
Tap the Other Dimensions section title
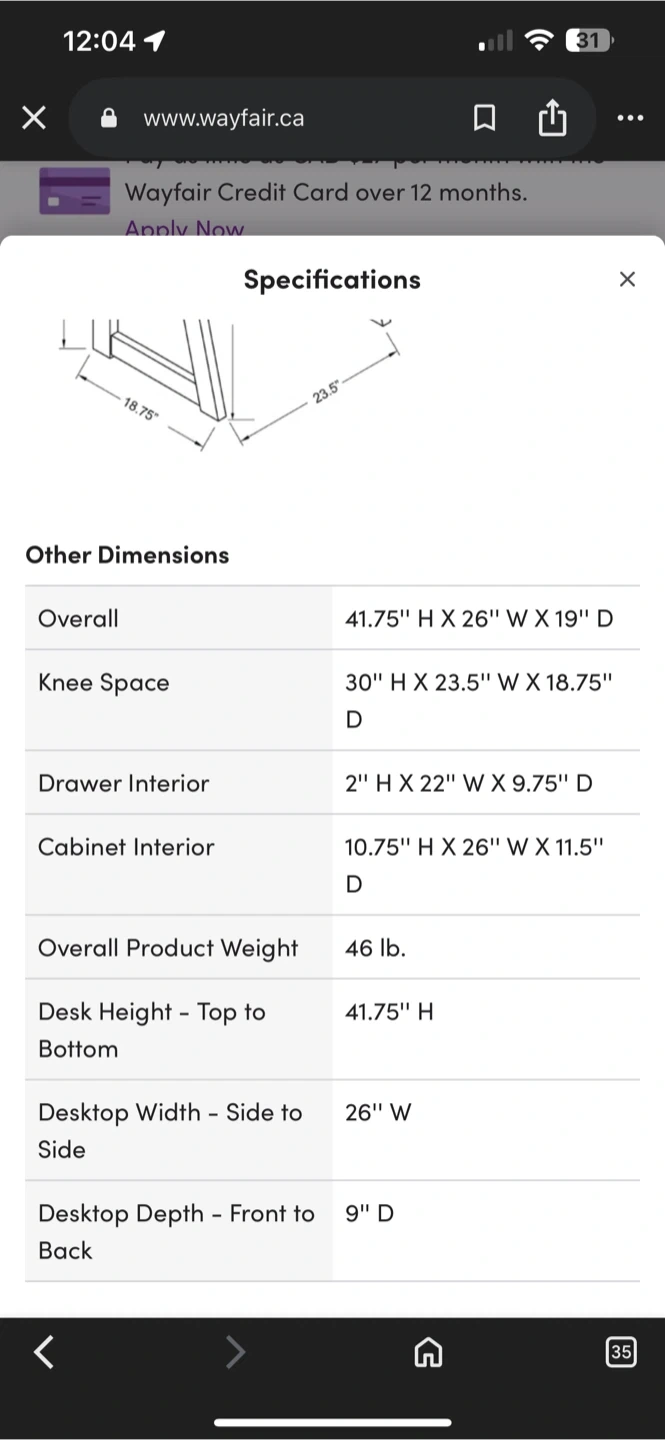tap(127, 555)
